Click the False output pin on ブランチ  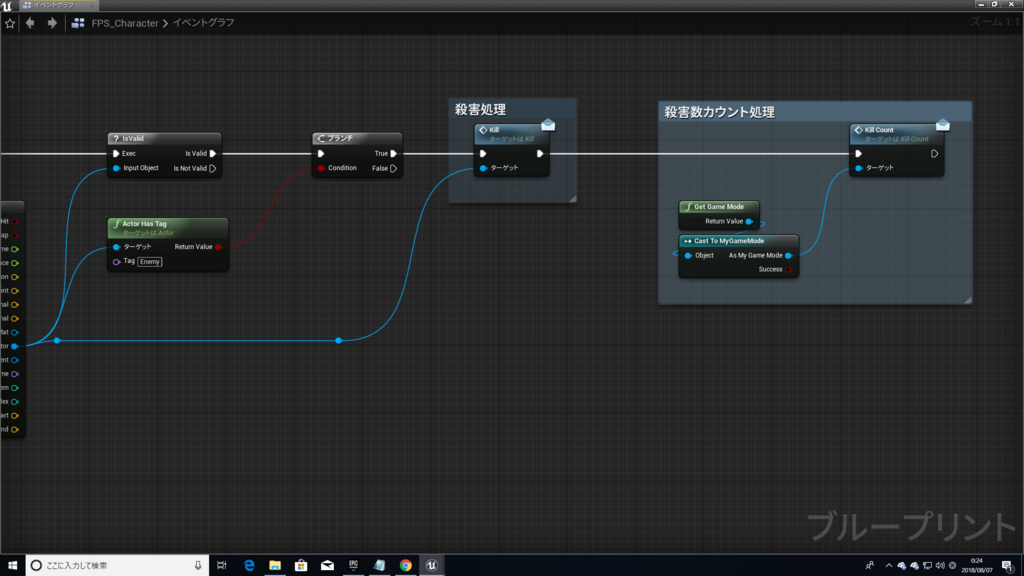coord(393,168)
